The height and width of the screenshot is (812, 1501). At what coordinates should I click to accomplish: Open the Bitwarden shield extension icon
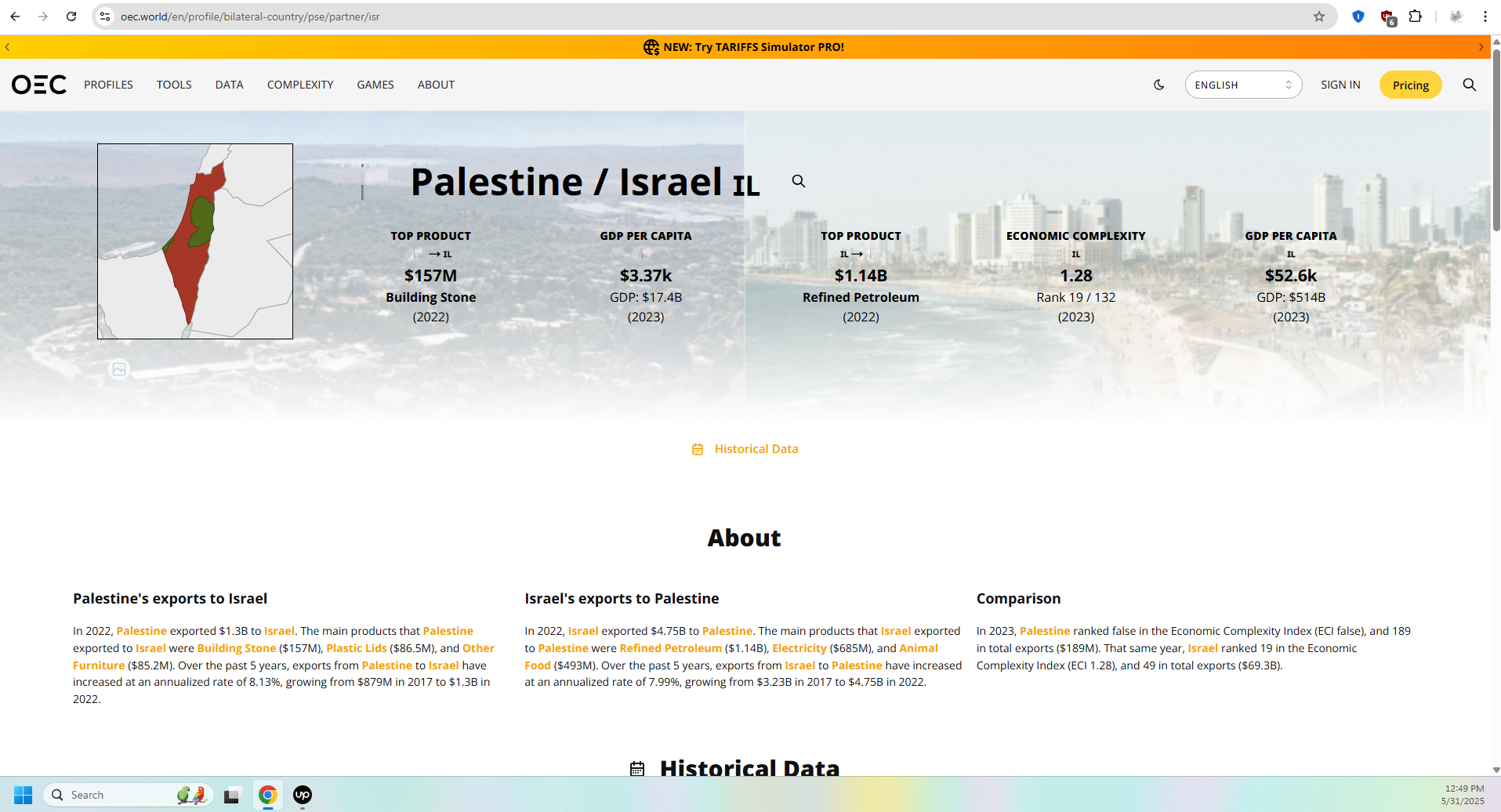pyautogui.click(x=1358, y=16)
